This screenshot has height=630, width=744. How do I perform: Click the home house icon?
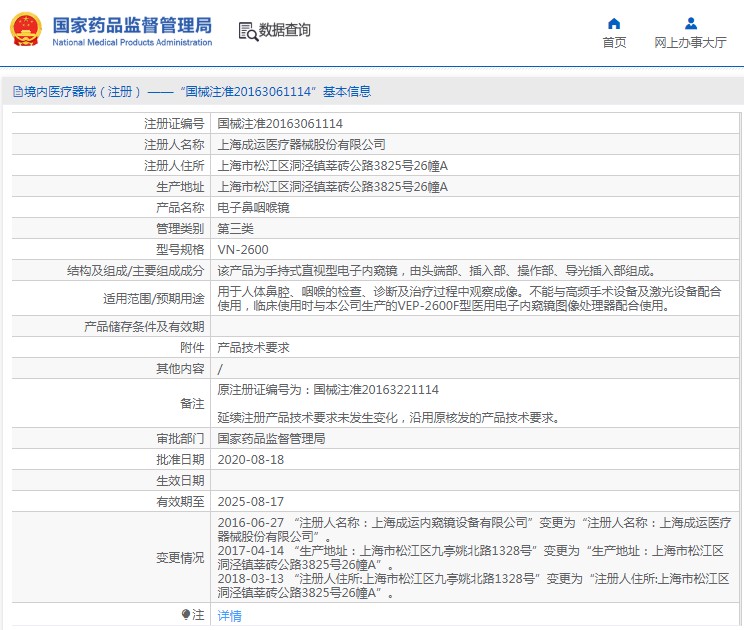coord(614,23)
